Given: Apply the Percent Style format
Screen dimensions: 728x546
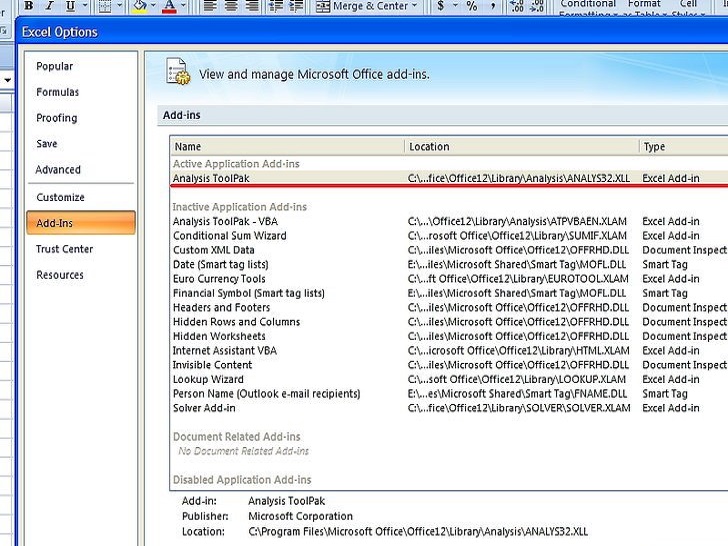Looking at the screenshot, I should (x=472, y=6).
